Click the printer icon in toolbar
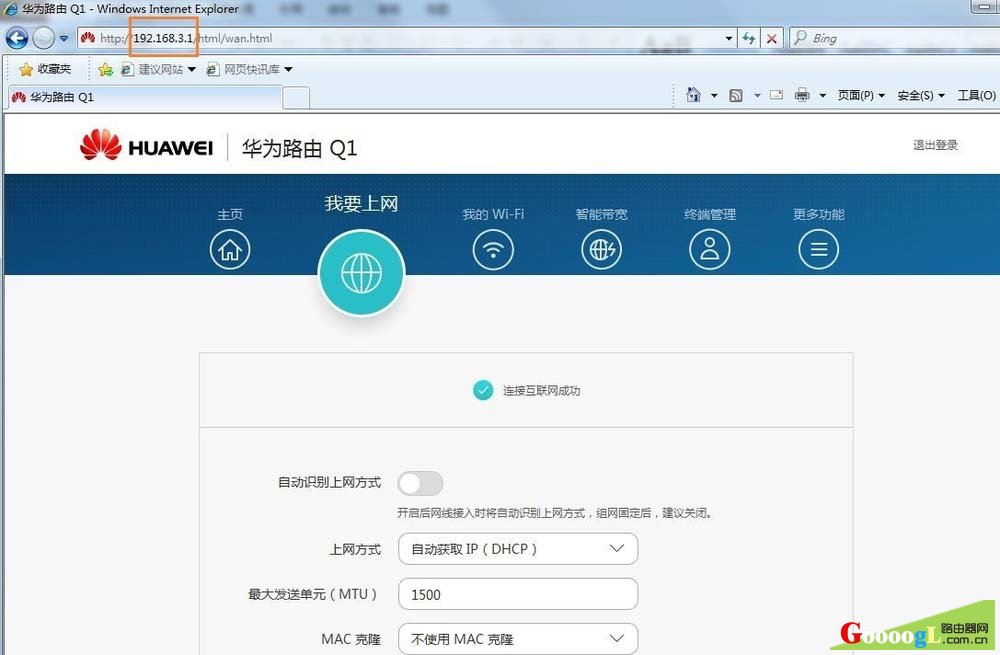1000x655 pixels. click(802, 95)
